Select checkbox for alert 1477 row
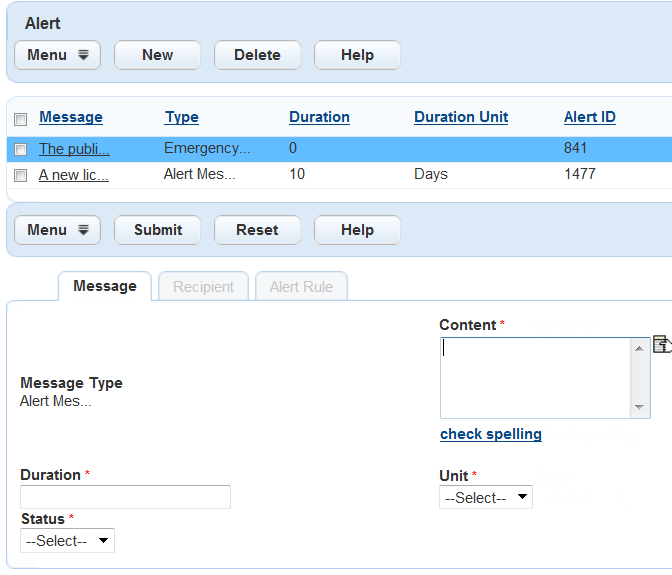Image resolution: width=672 pixels, height=575 pixels. coord(20,175)
